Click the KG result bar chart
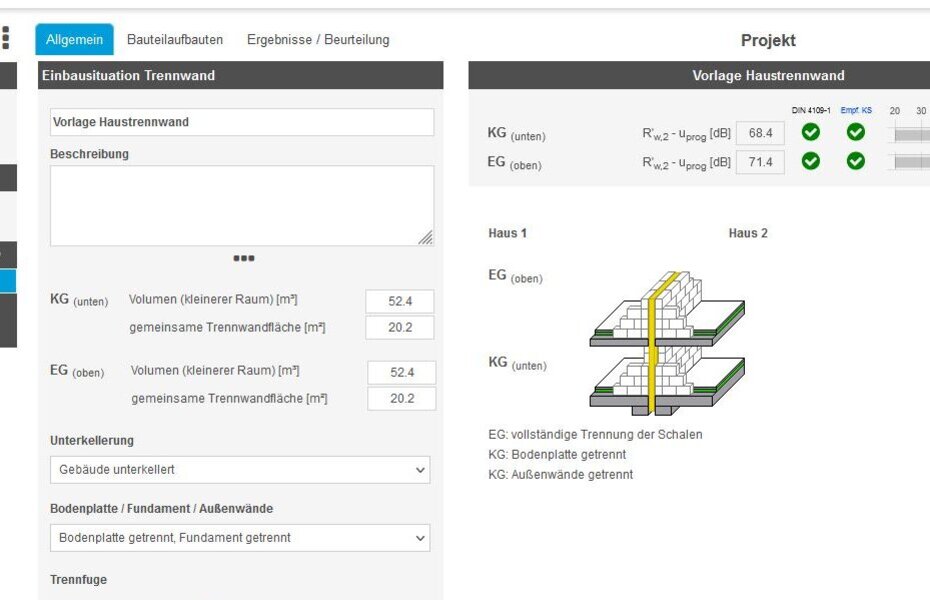This screenshot has height=600, width=930. click(x=910, y=135)
